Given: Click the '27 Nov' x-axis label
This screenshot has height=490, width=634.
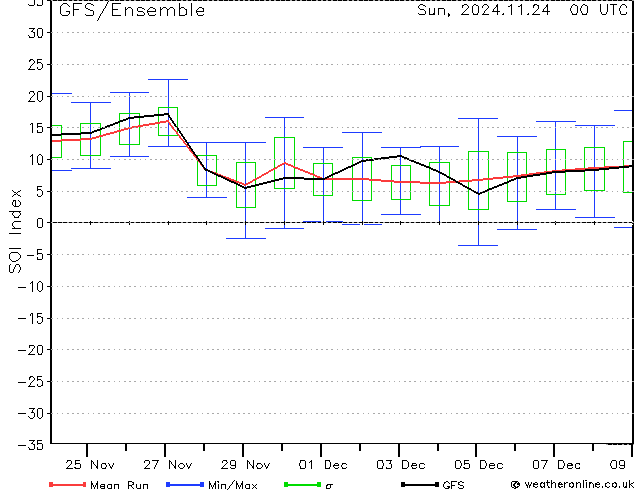Looking at the screenshot, I should [x=167, y=465].
